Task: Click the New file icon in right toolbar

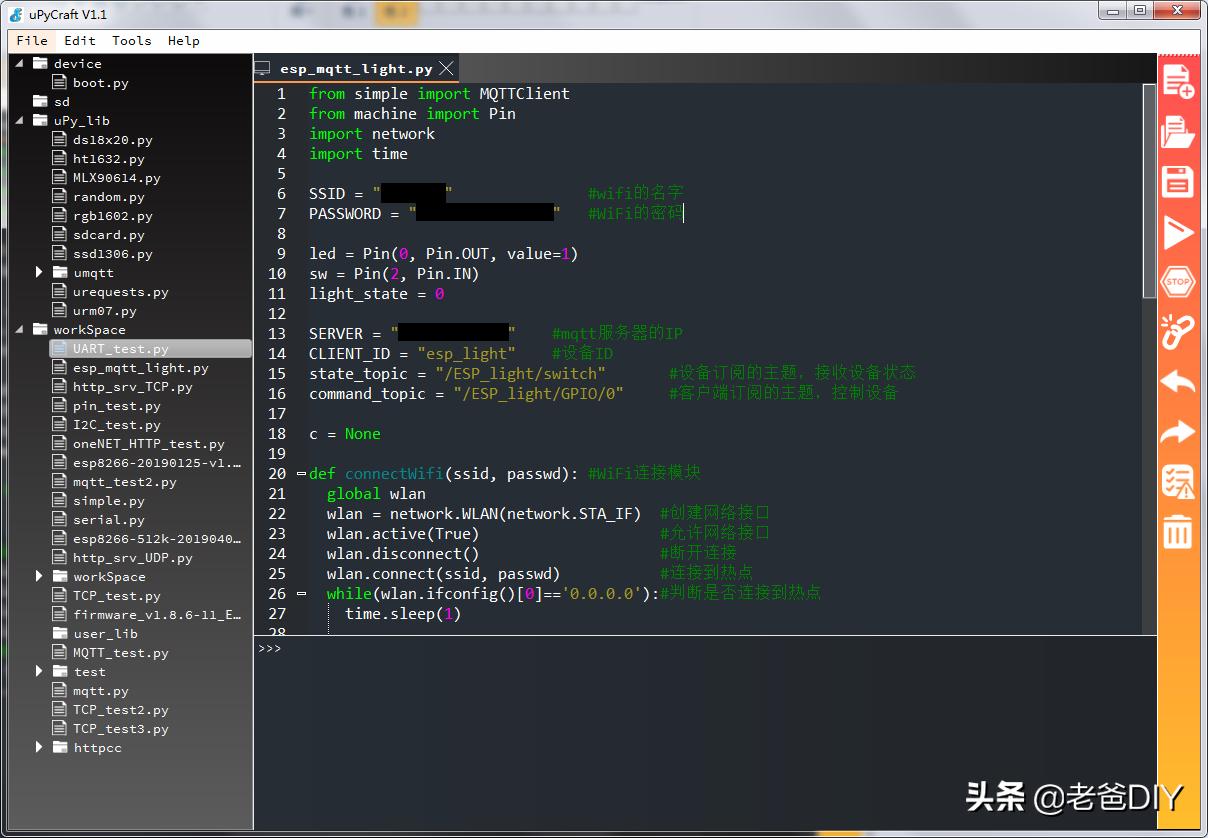Action: click(1178, 82)
